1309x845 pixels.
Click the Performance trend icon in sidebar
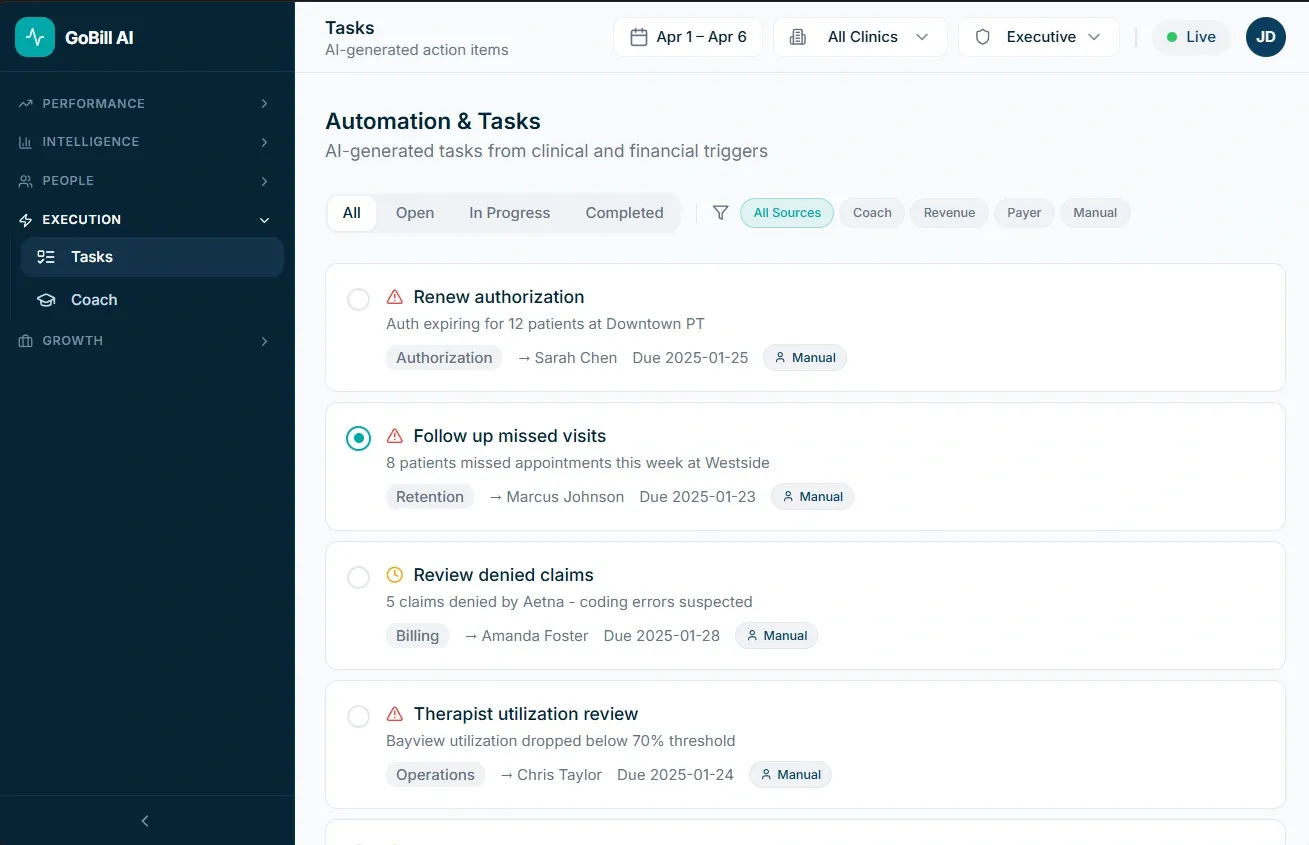[x=25, y=104]
